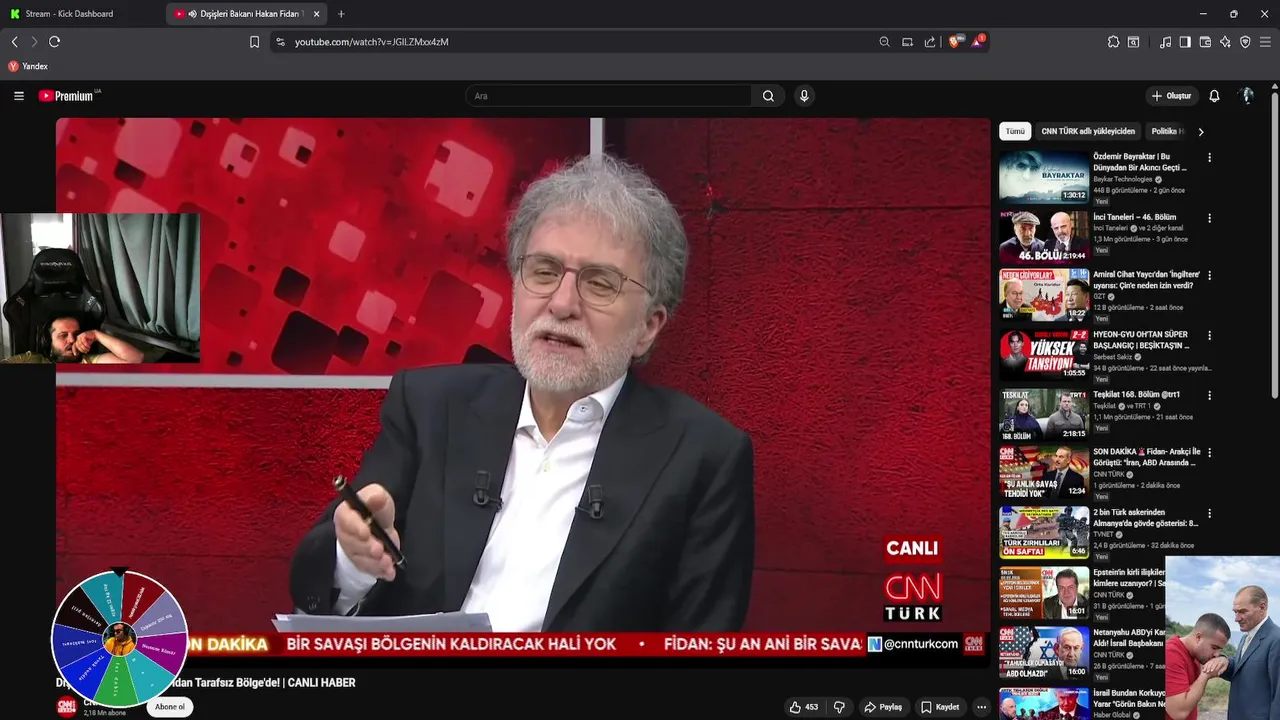
Task: Open the browser extensions puzzle icon
Action: coord(1113,42)
